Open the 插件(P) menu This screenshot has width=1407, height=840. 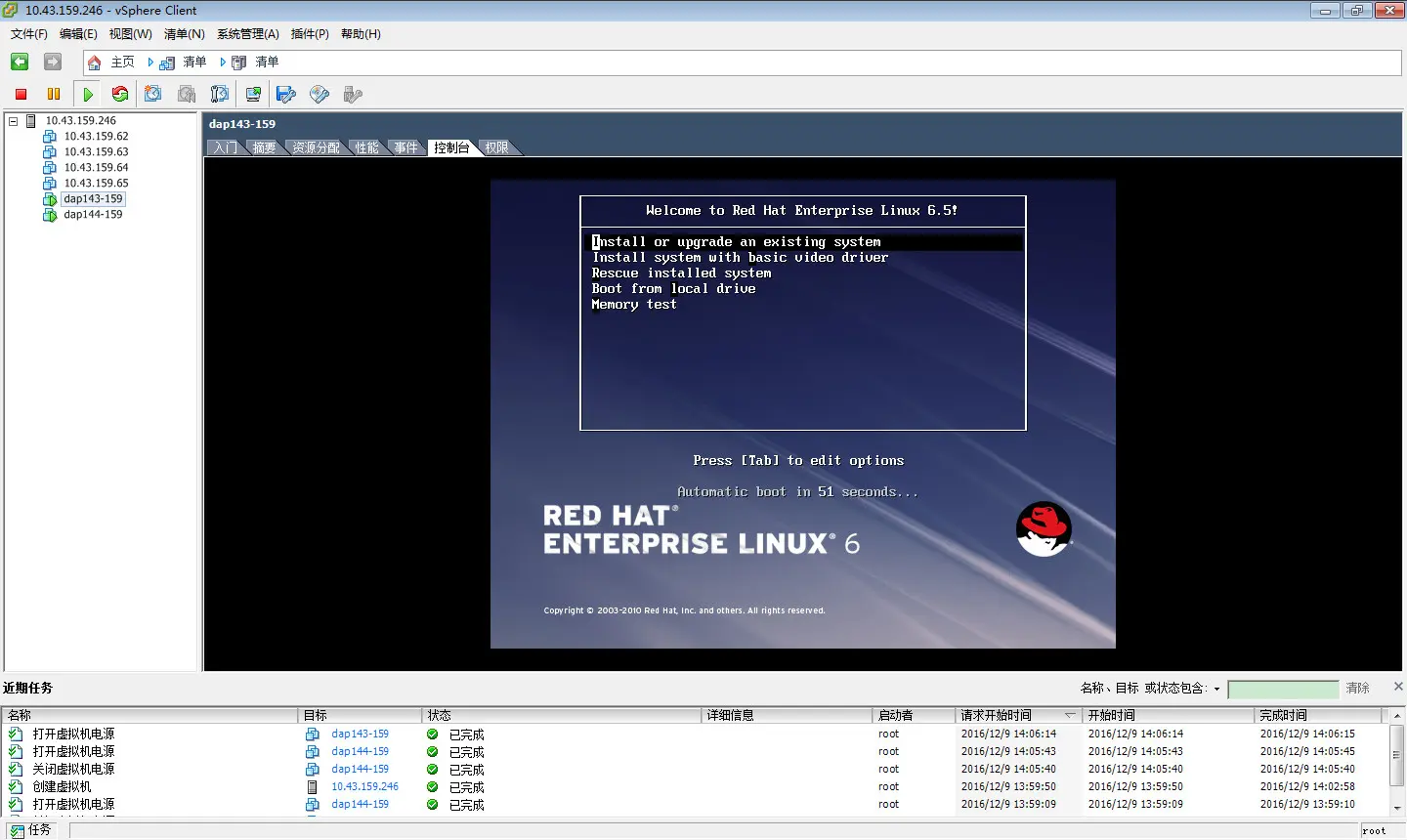coord(310,34)
